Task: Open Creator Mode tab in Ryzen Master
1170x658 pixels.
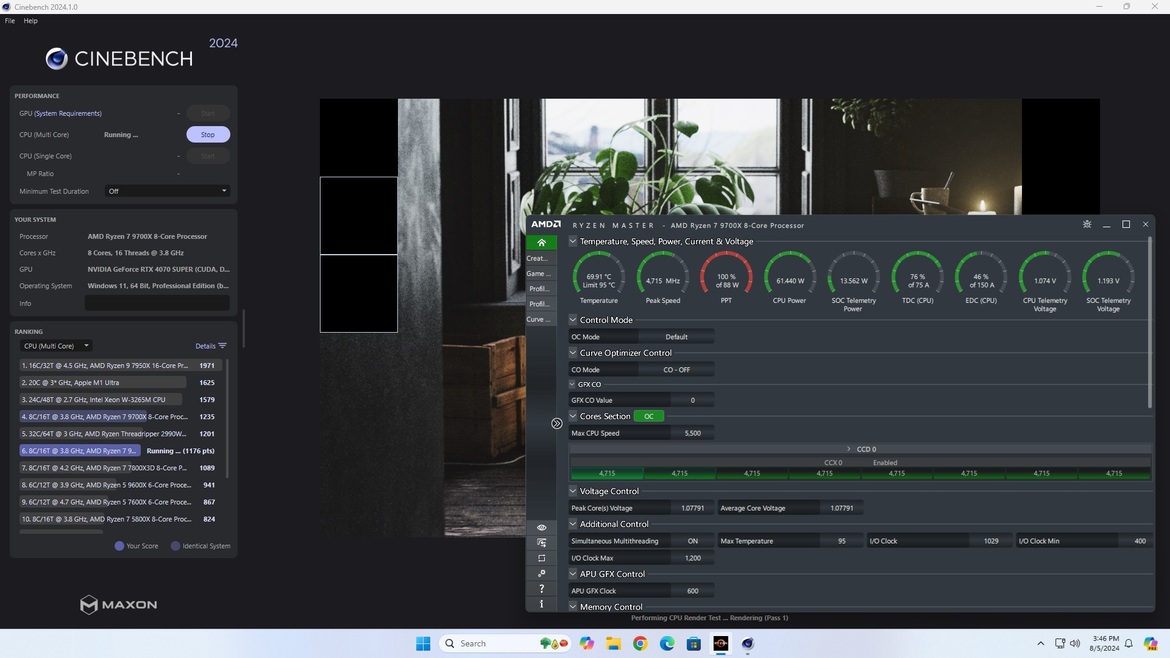Action: pyautogui.click(x=541, y=258)
